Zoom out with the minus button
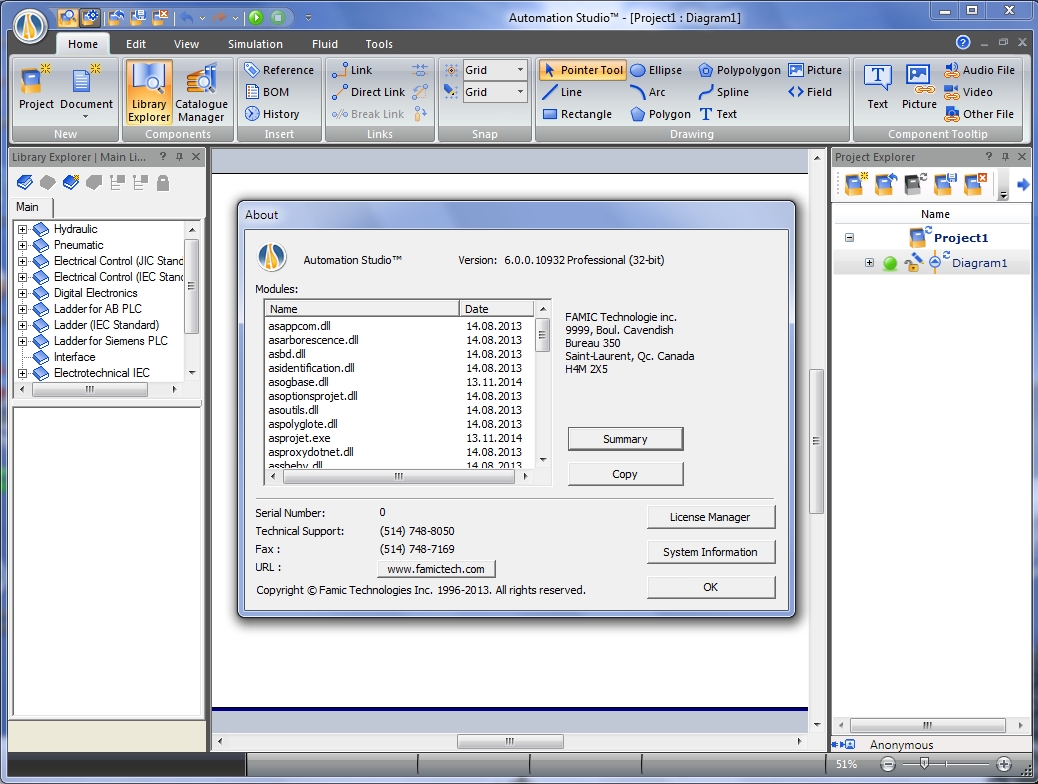1038x784 pixels. tap(888, 765)
